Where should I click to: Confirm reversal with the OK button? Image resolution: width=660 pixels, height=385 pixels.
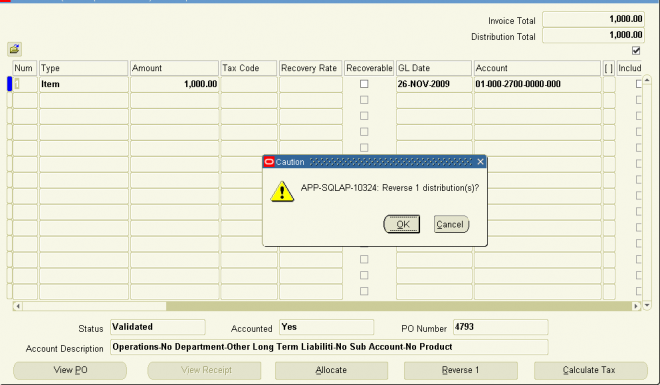402,224
